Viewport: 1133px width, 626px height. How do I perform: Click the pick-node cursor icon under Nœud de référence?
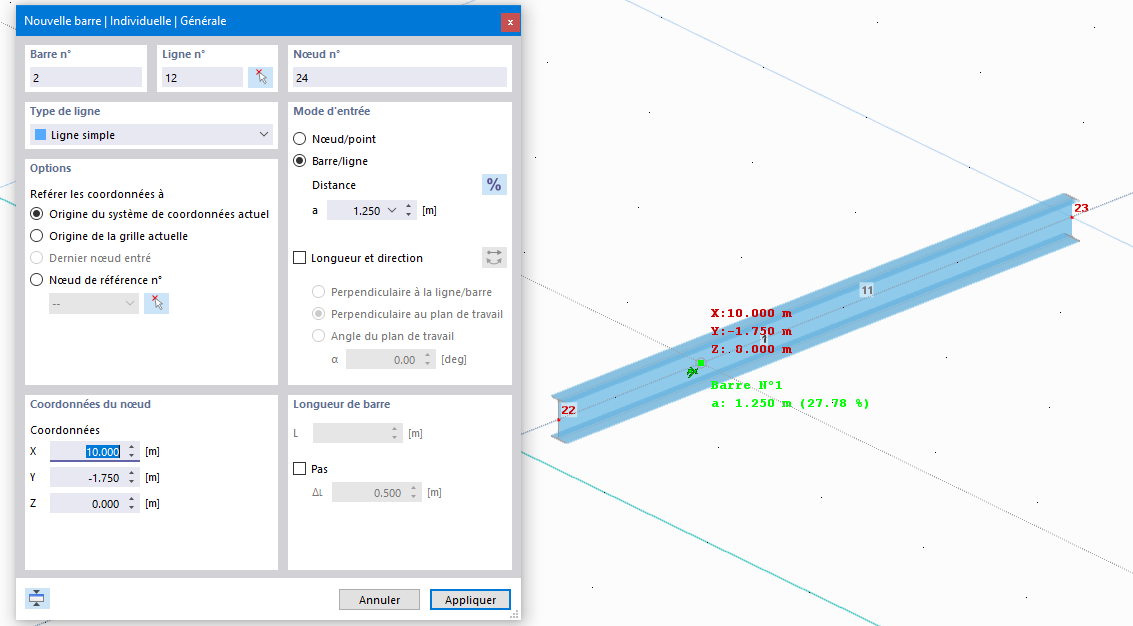pos(156,303)
